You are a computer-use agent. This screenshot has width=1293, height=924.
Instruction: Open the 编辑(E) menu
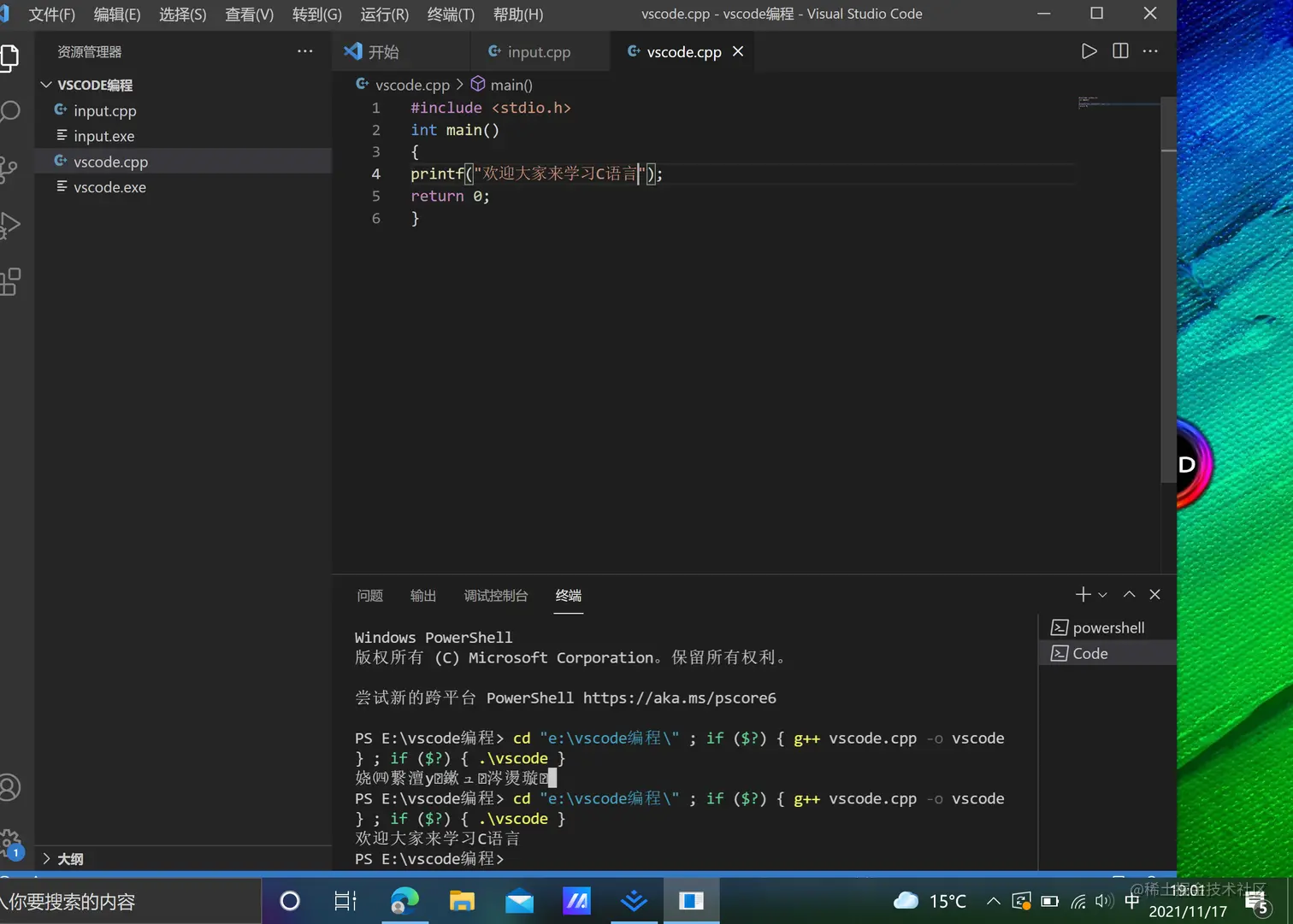(117, 15)
